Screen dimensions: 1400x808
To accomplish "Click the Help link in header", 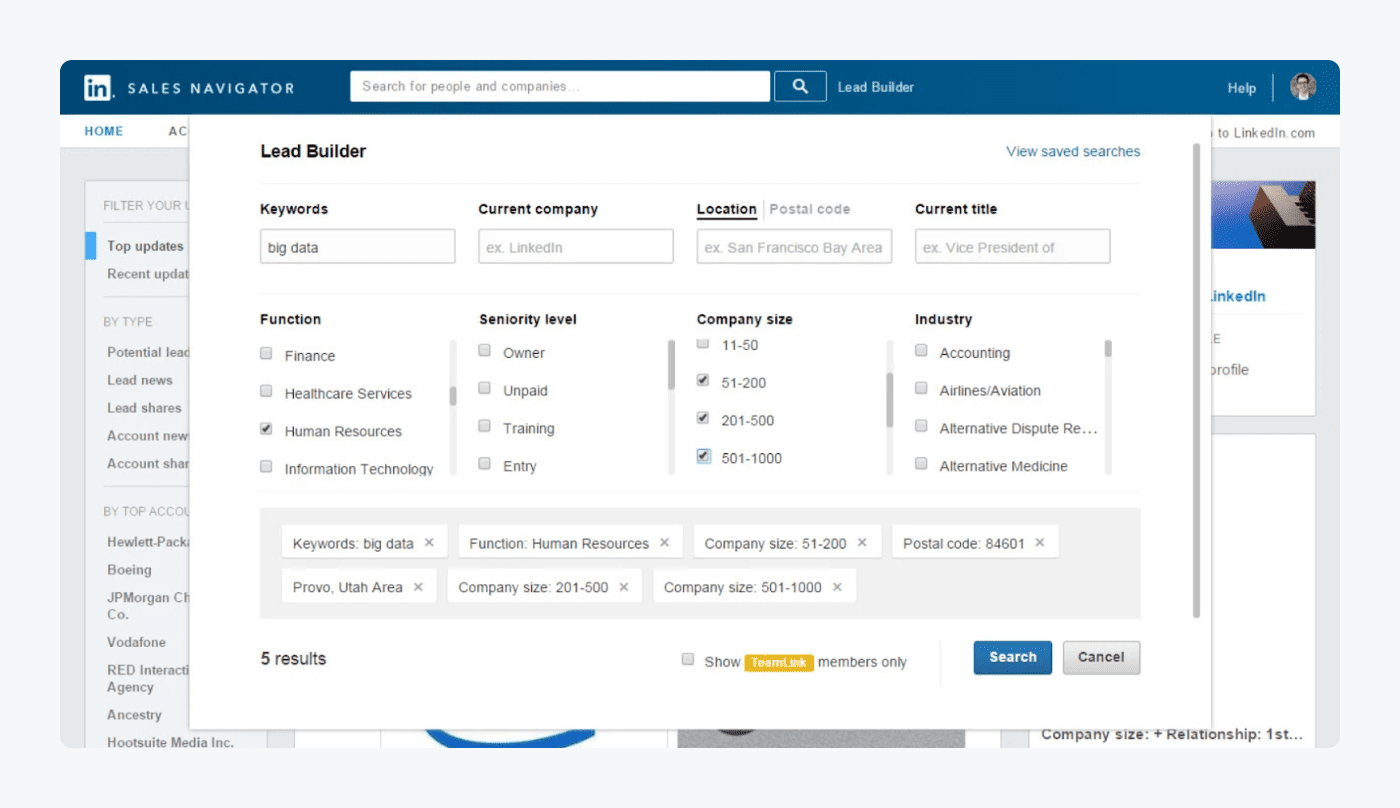I will 1241,88.
